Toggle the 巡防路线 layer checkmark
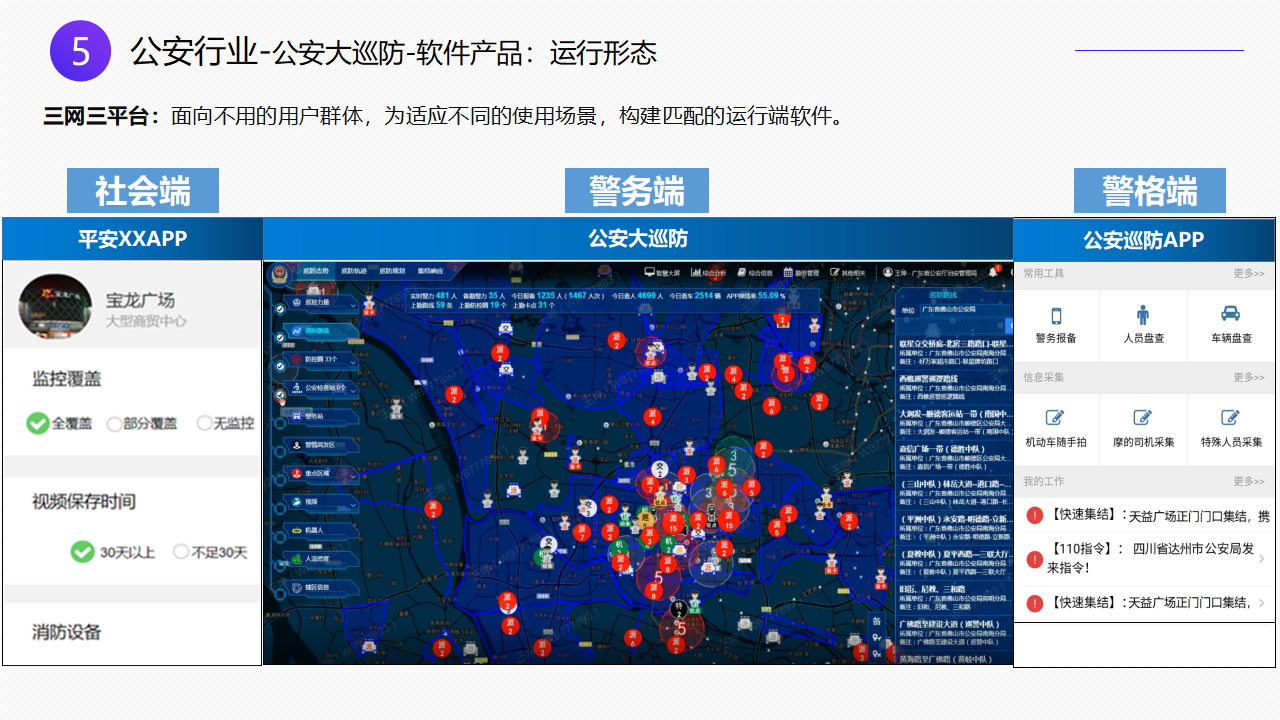The width and height of the screenshot is (1280, 720). point(280,338)
